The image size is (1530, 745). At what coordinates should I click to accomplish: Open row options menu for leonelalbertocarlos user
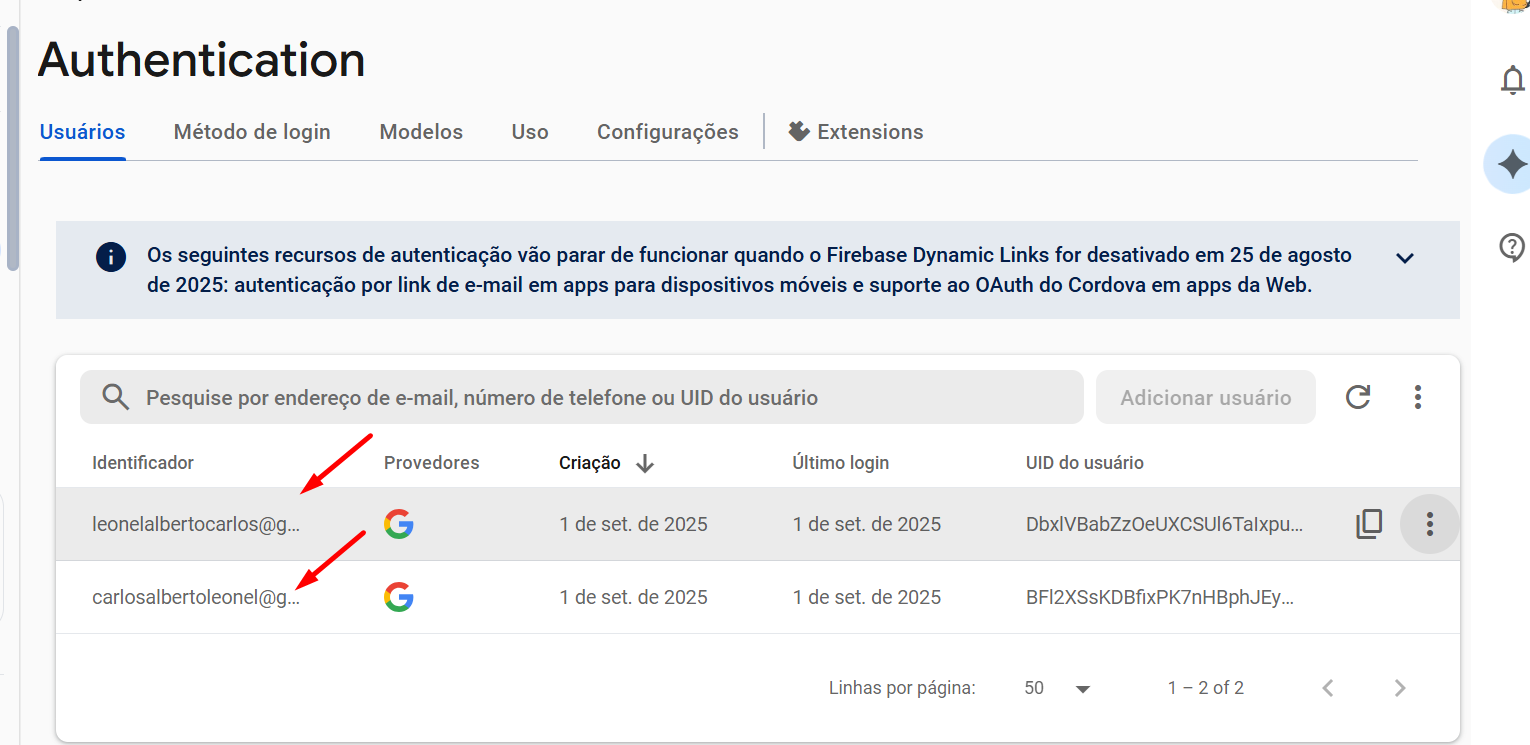pyautogui.click(x=1429, y=523)
